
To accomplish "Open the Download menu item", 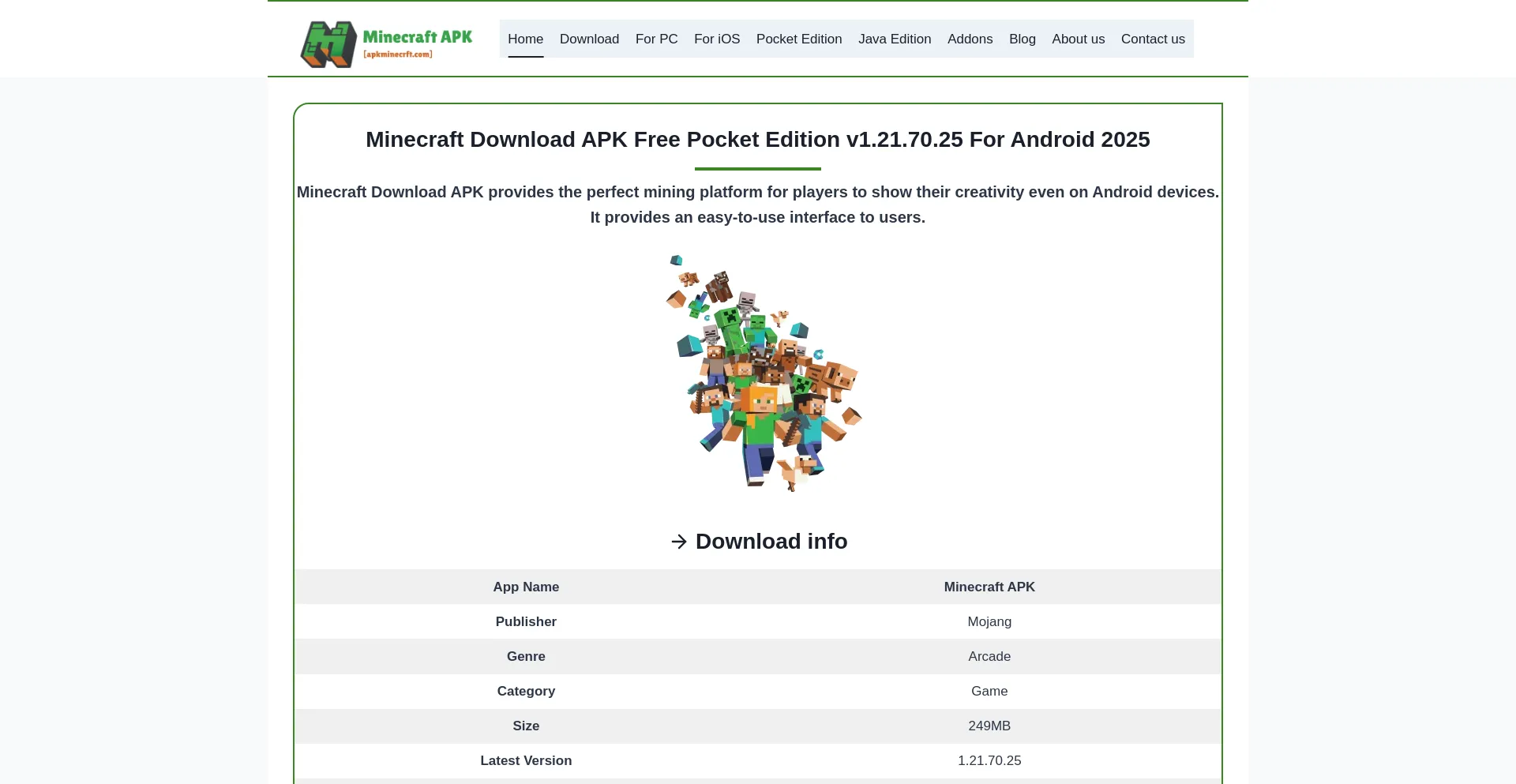I will (x=589, y=39).
